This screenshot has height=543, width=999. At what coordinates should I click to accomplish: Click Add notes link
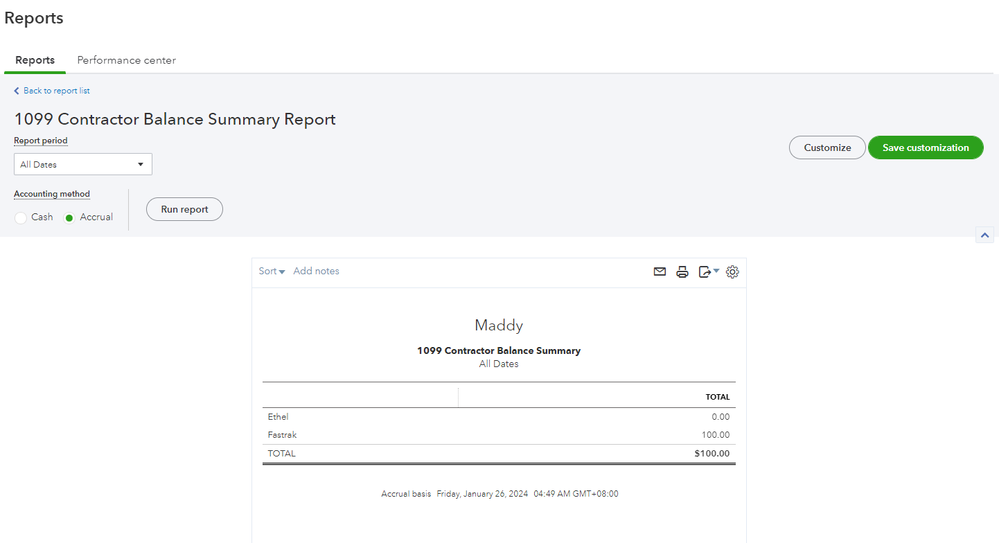[x=316, y=271]
